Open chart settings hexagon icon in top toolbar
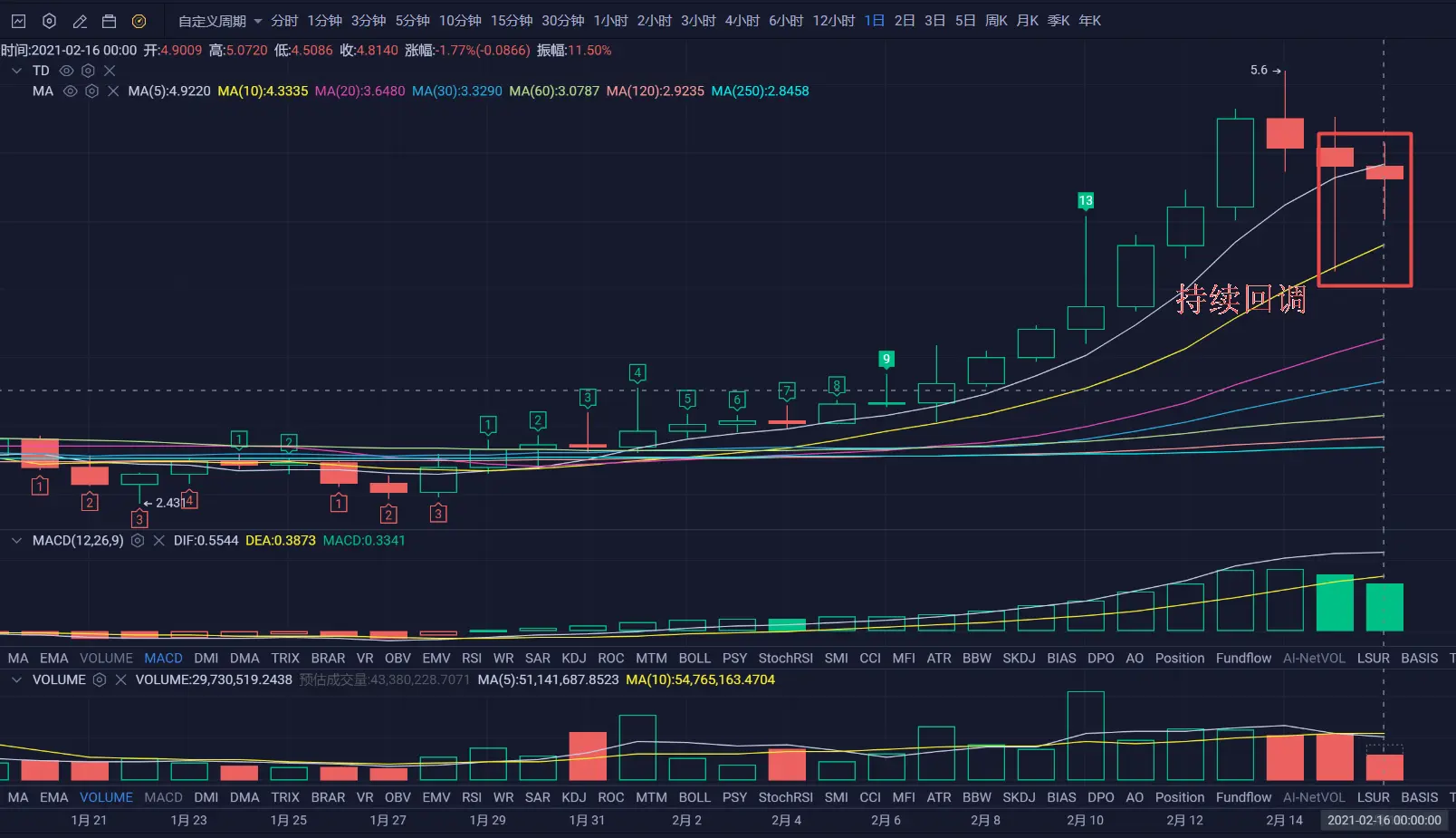 (x=49, y=21)
